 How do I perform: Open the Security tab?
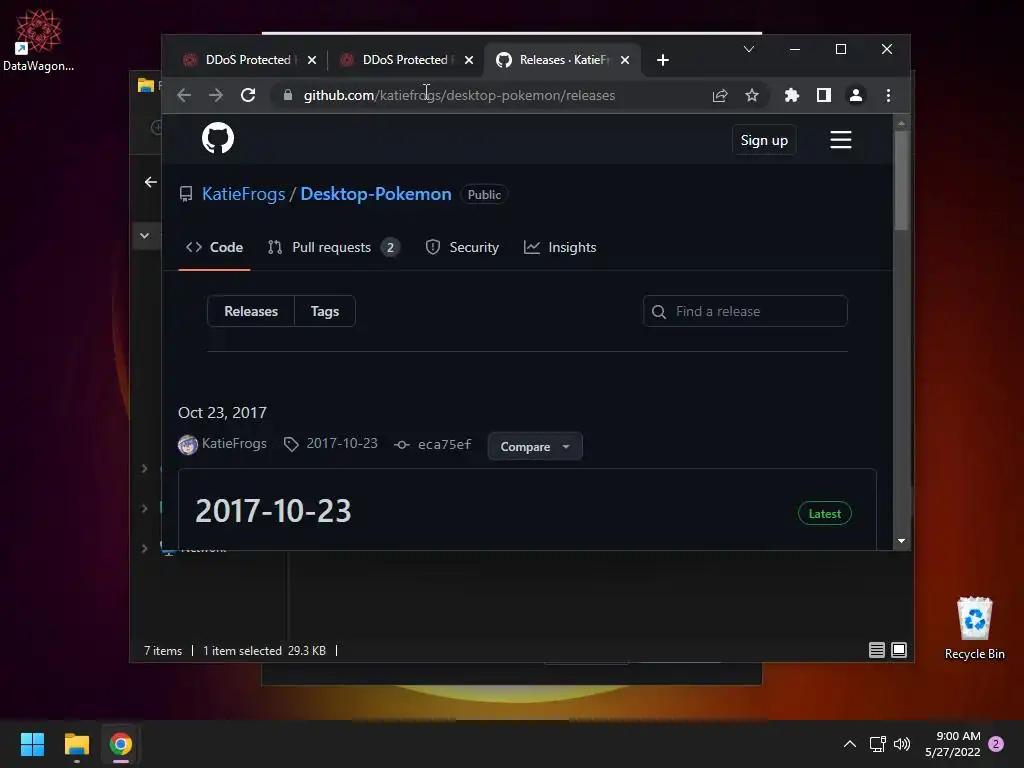pos(462,248)
